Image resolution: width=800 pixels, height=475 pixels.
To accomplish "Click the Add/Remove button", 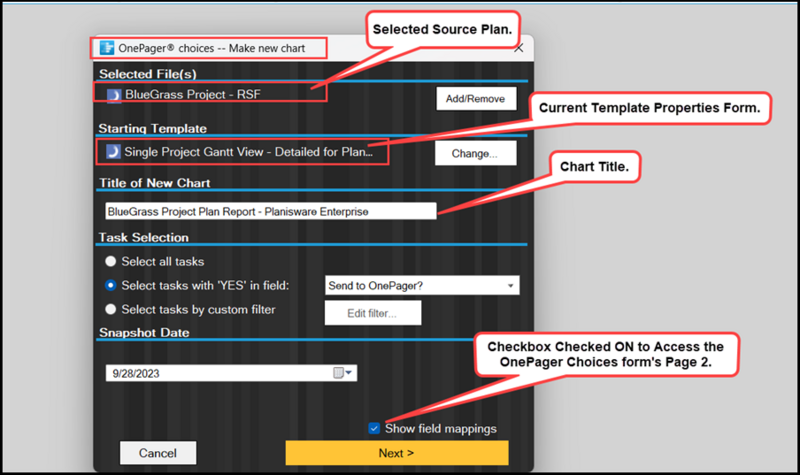I will tap(476, 98).
